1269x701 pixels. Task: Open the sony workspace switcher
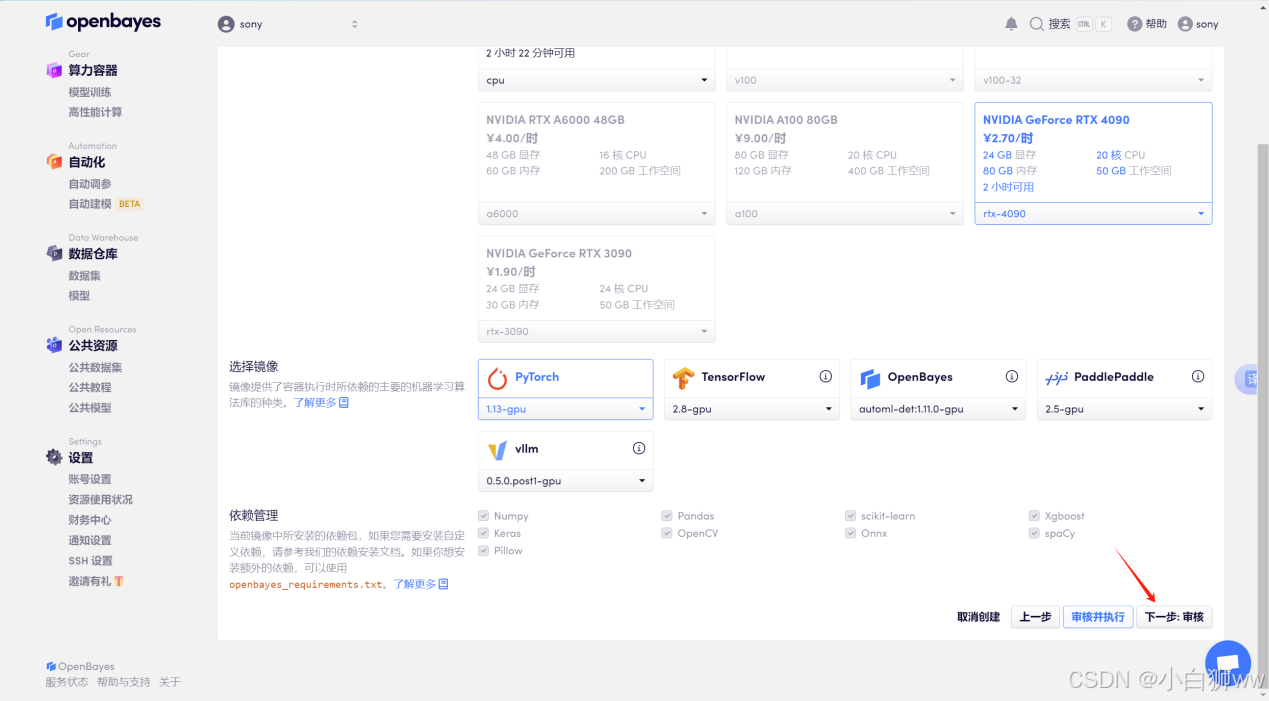pyautogui.click(x=288, y=24)
